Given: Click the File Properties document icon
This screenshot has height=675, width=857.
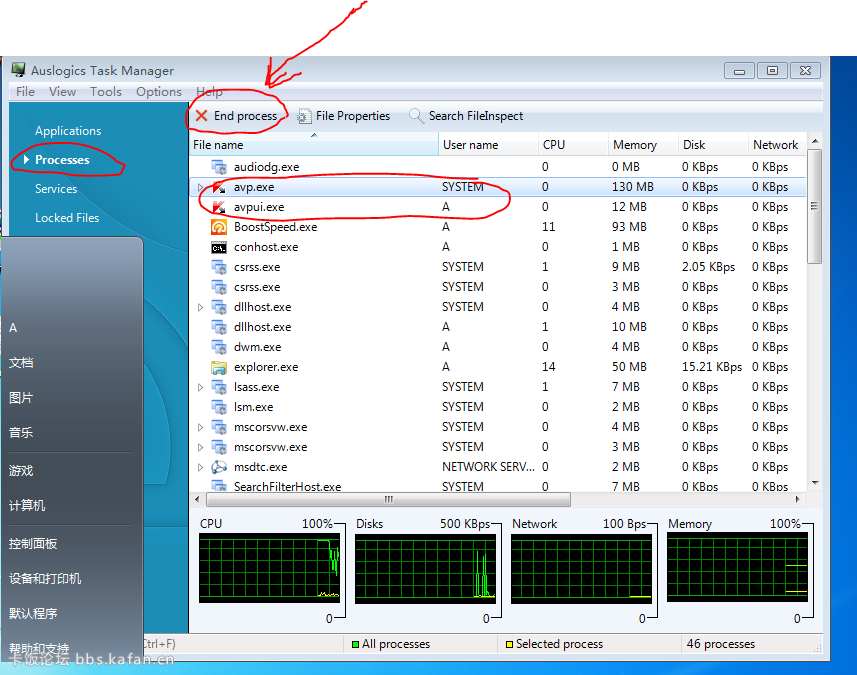Looking at the screenshot, I should pos(304,116).
